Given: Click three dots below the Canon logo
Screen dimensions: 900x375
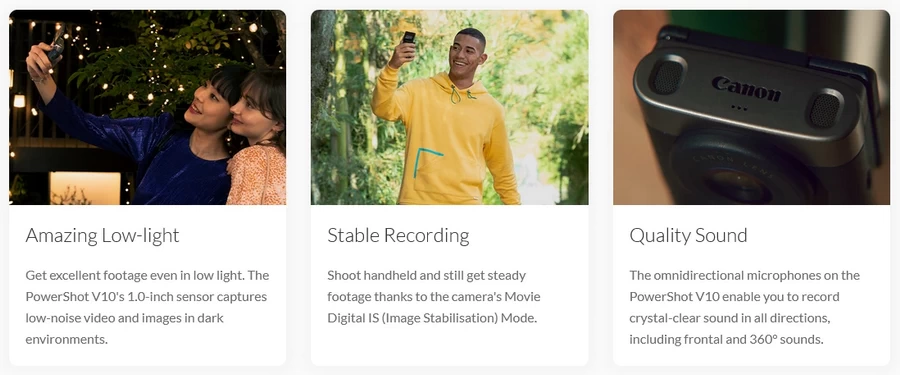Looking at the screenshot, I should point(739,107).
